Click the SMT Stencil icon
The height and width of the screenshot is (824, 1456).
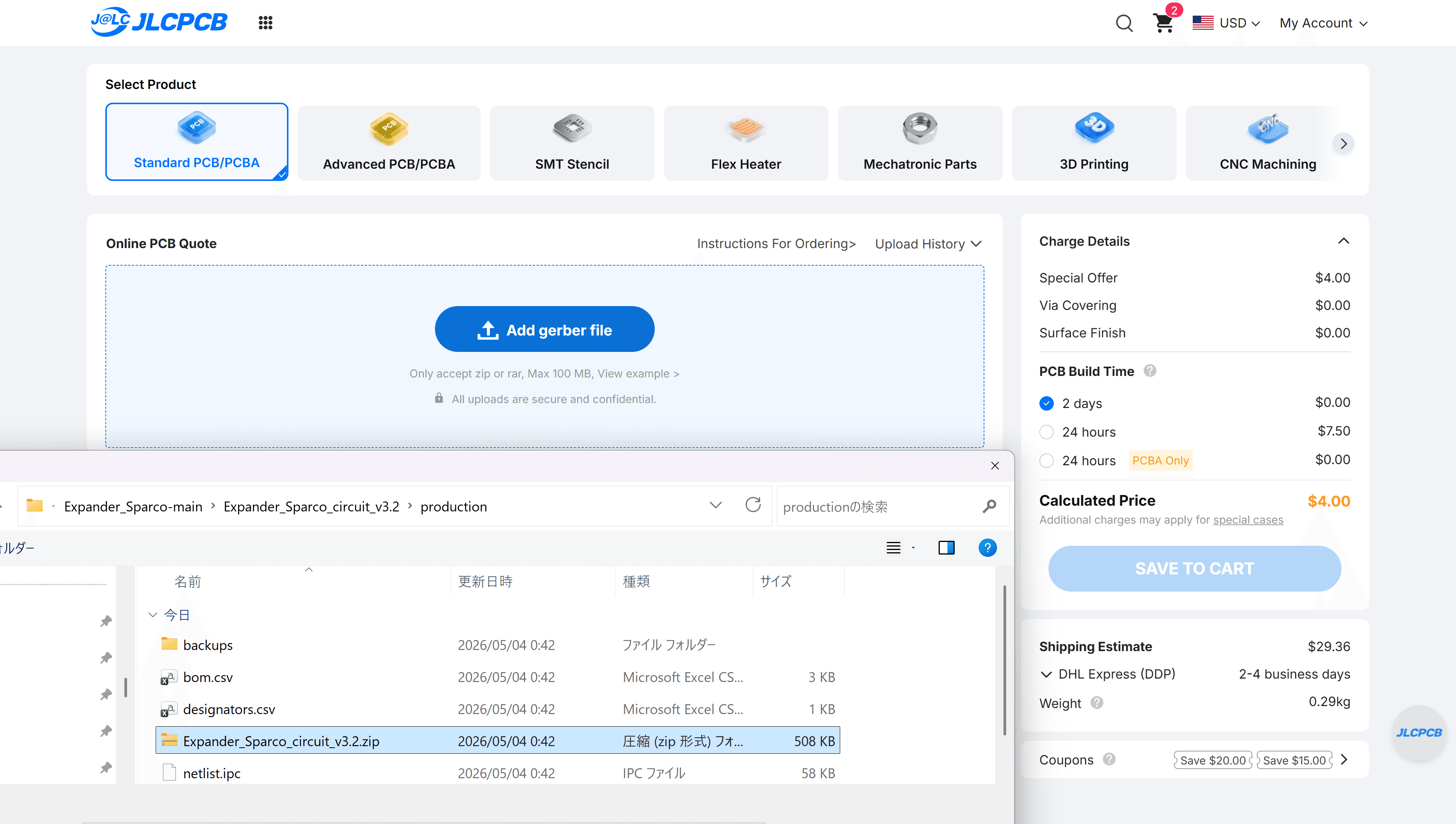click(x=572, y=128)
